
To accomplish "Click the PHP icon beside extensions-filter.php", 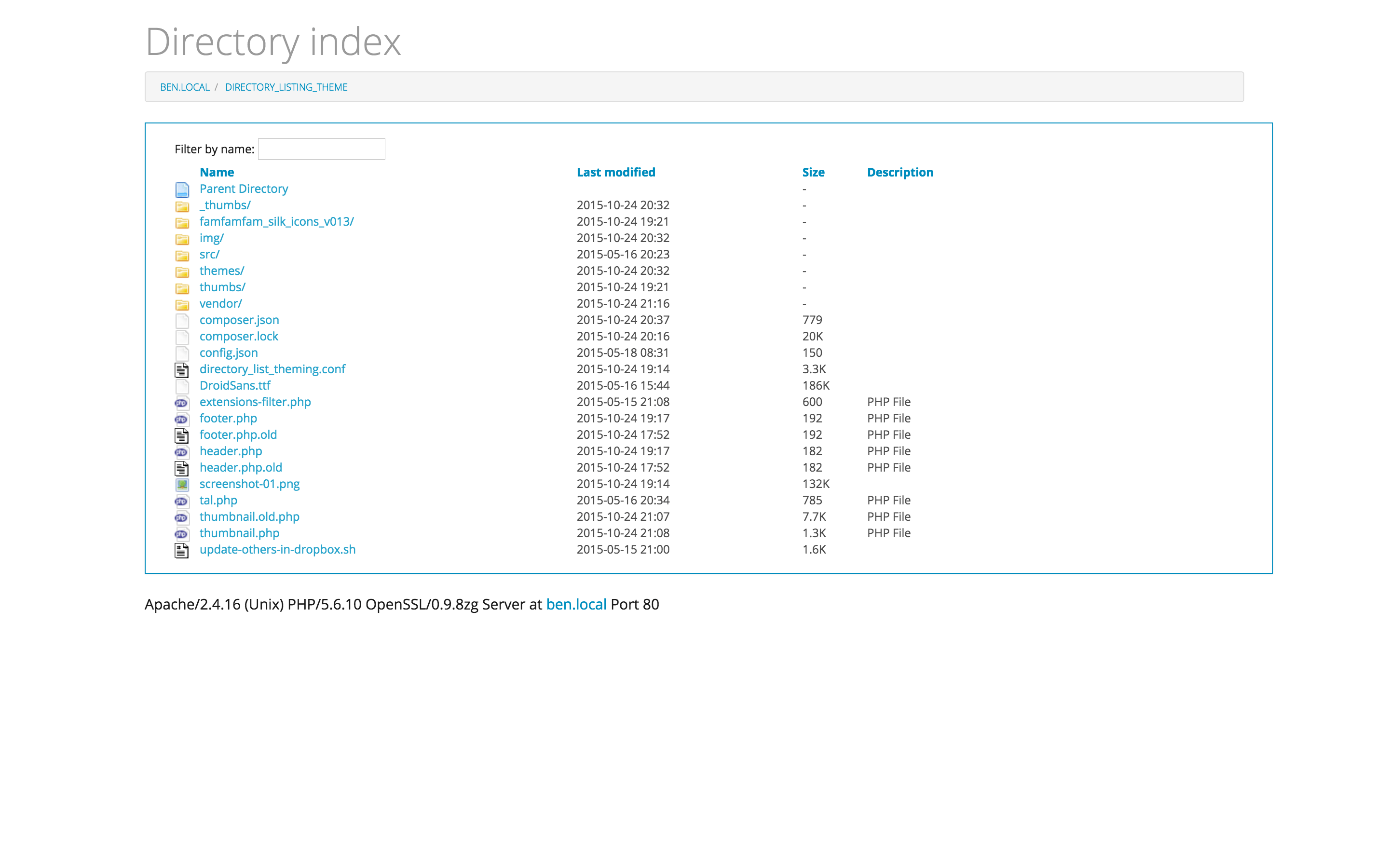I will point(182,403).
